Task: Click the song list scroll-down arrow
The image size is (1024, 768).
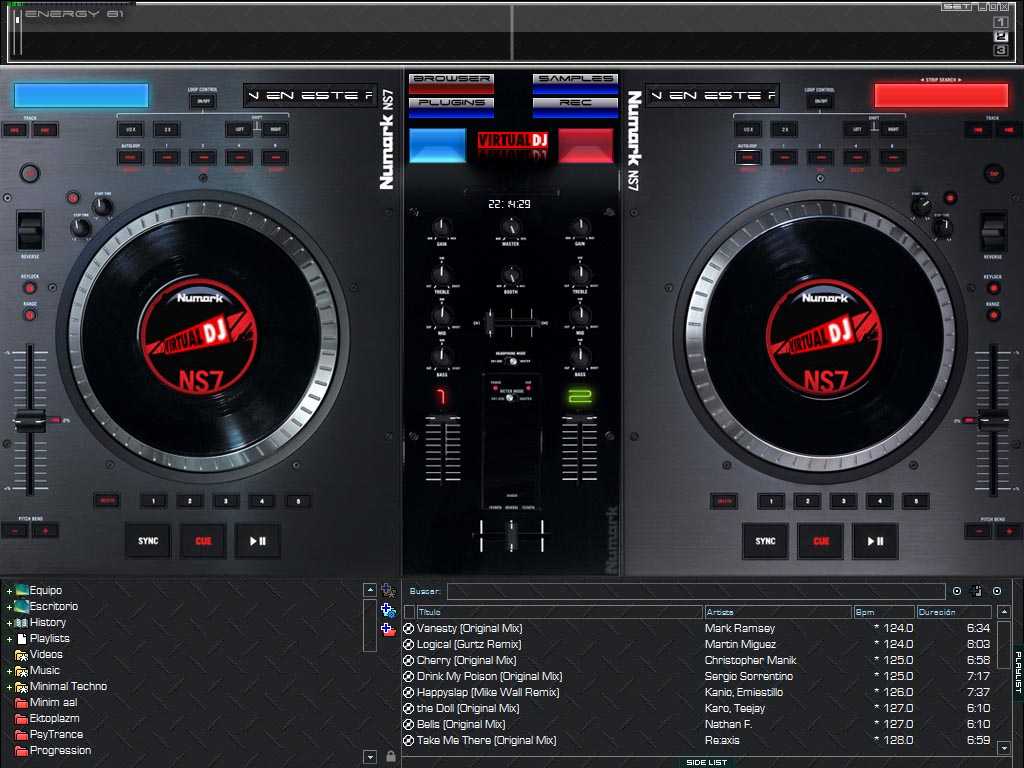Action: [1004, 747]
